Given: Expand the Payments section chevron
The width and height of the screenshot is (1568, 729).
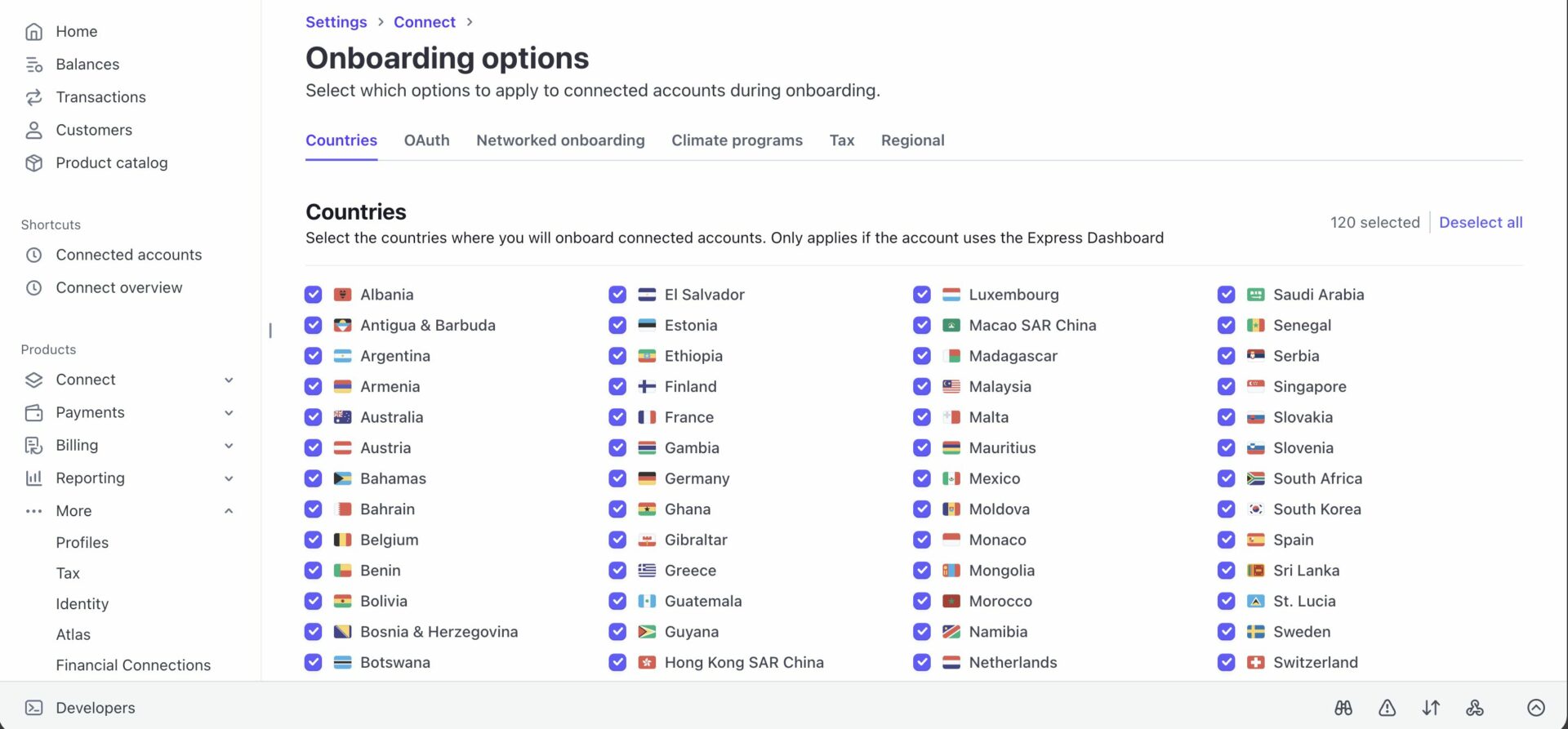Looking at the screenshot, I should tap(229, 413).
